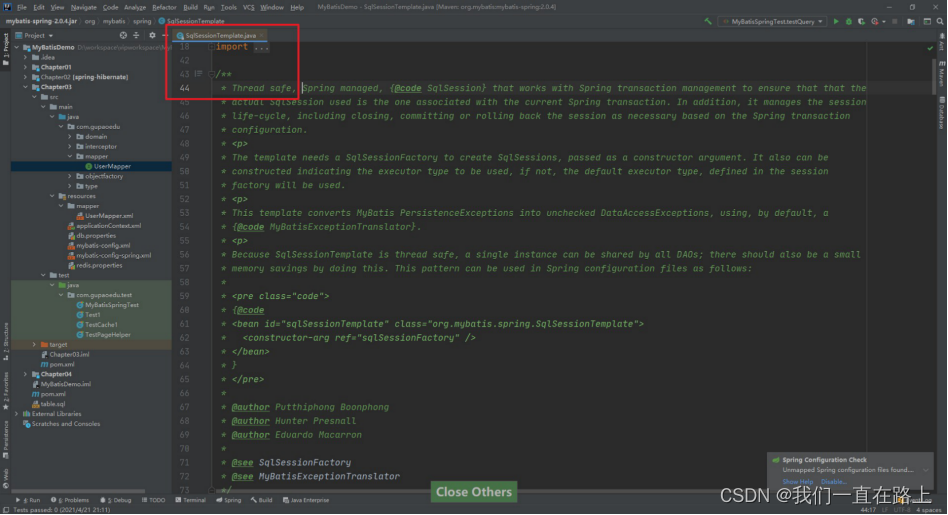Click the profiler run icon in toolbar
Screen dimensions: 948x515
[874, 21]
